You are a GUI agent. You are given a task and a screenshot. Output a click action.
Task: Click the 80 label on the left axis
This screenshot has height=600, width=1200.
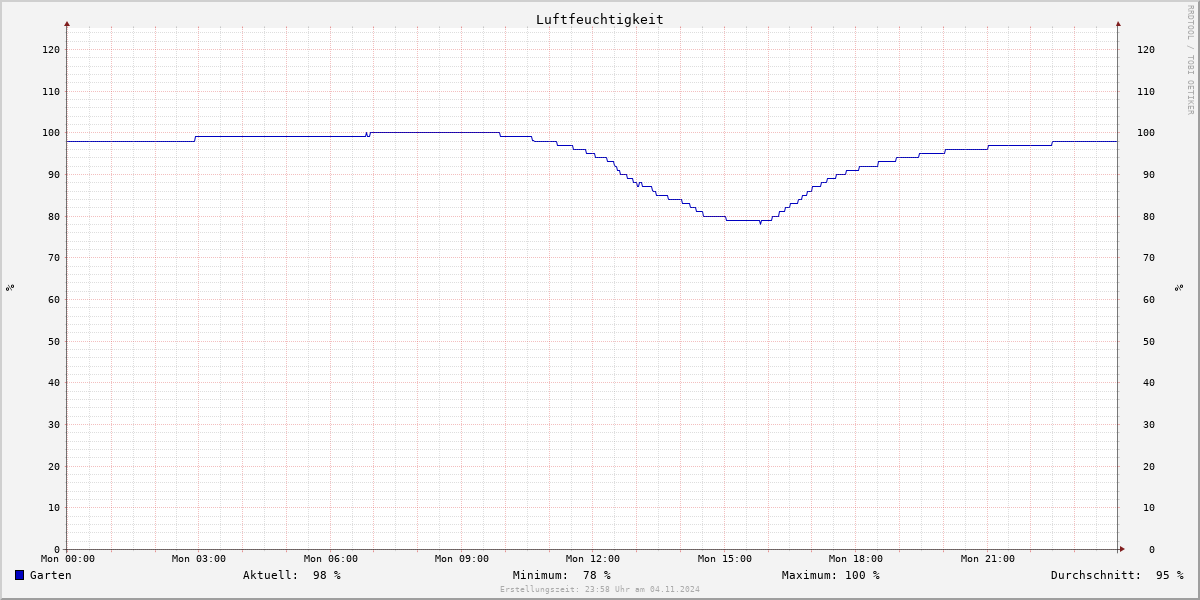54,216
